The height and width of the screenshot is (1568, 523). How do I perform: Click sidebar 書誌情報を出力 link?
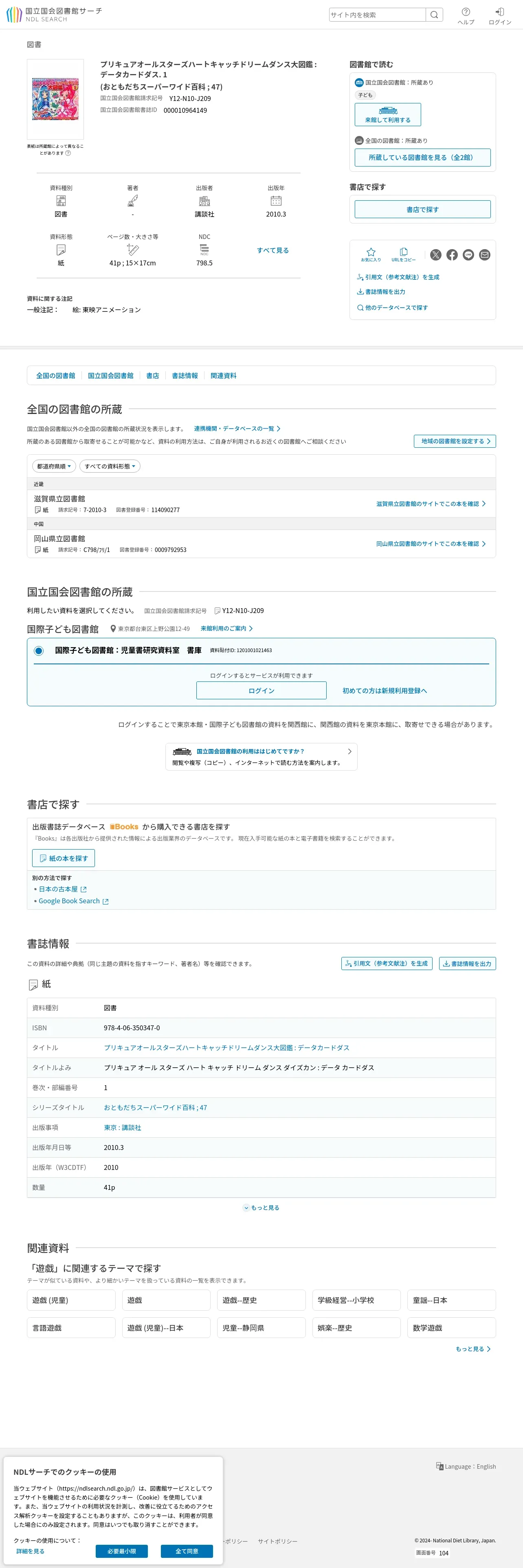click(x=381, y=291)
